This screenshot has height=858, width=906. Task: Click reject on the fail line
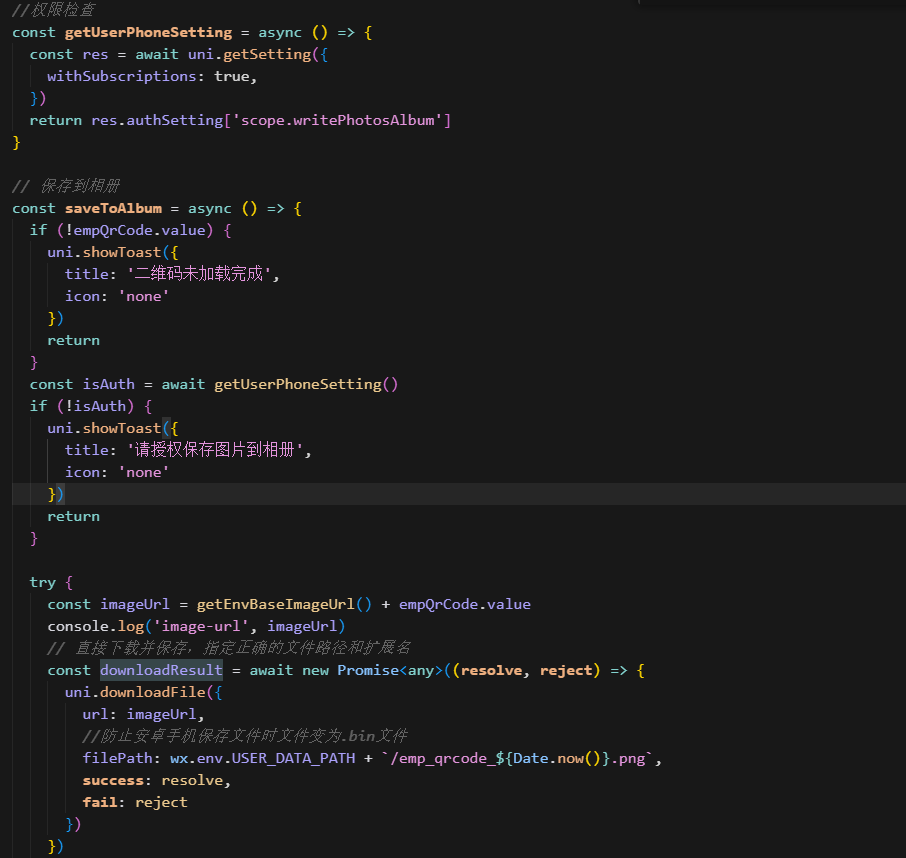click(x=161, y=802)
